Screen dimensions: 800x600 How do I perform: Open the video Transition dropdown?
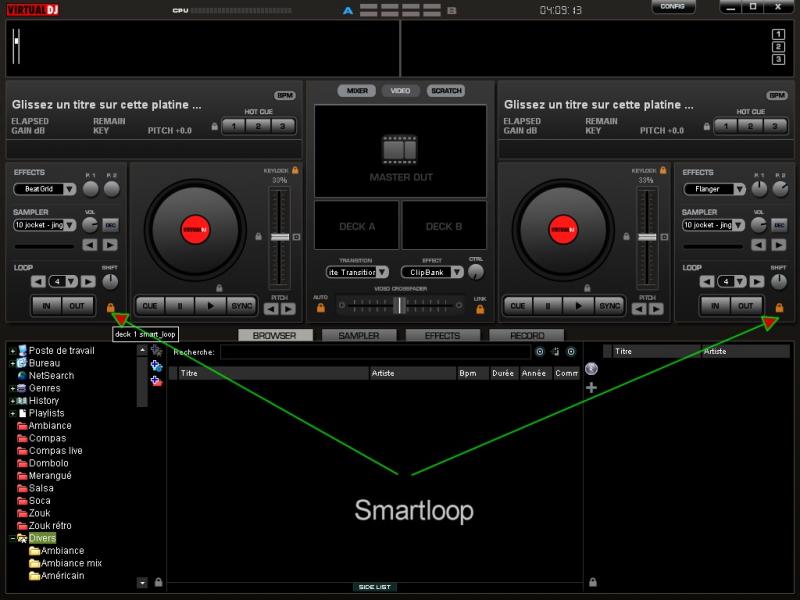(357, 272)
